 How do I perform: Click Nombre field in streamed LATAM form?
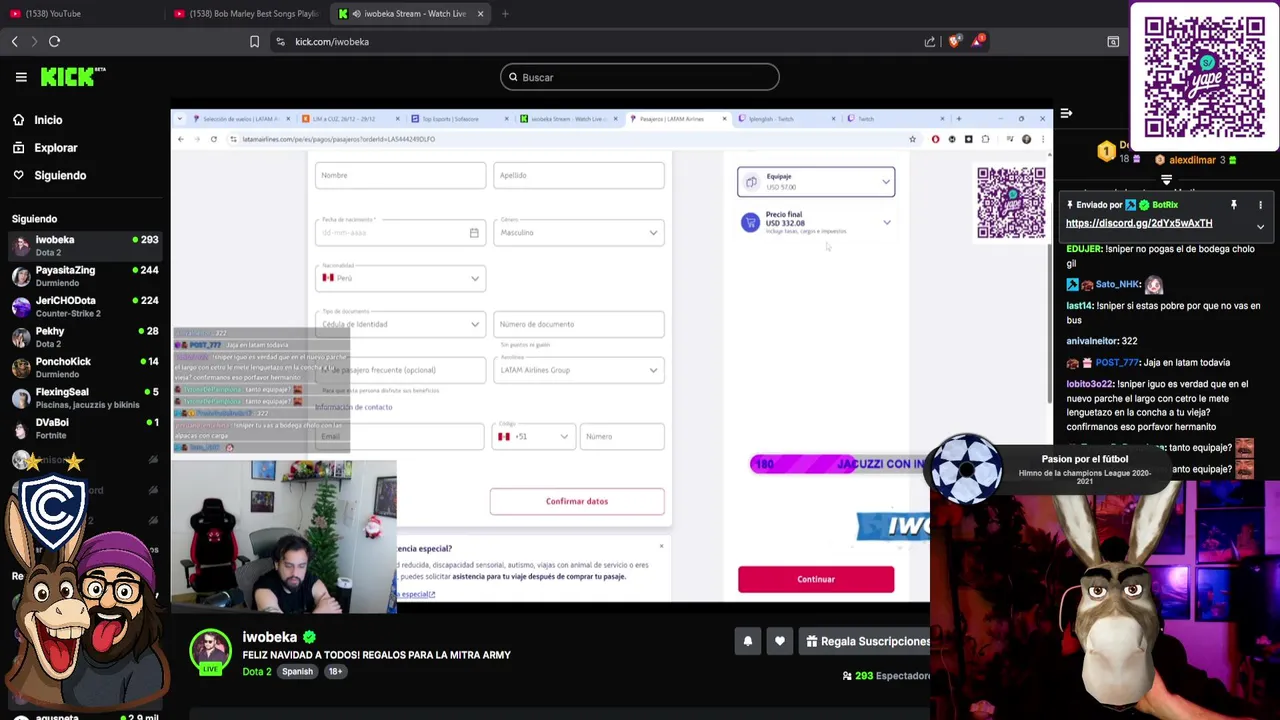point(400,175)
